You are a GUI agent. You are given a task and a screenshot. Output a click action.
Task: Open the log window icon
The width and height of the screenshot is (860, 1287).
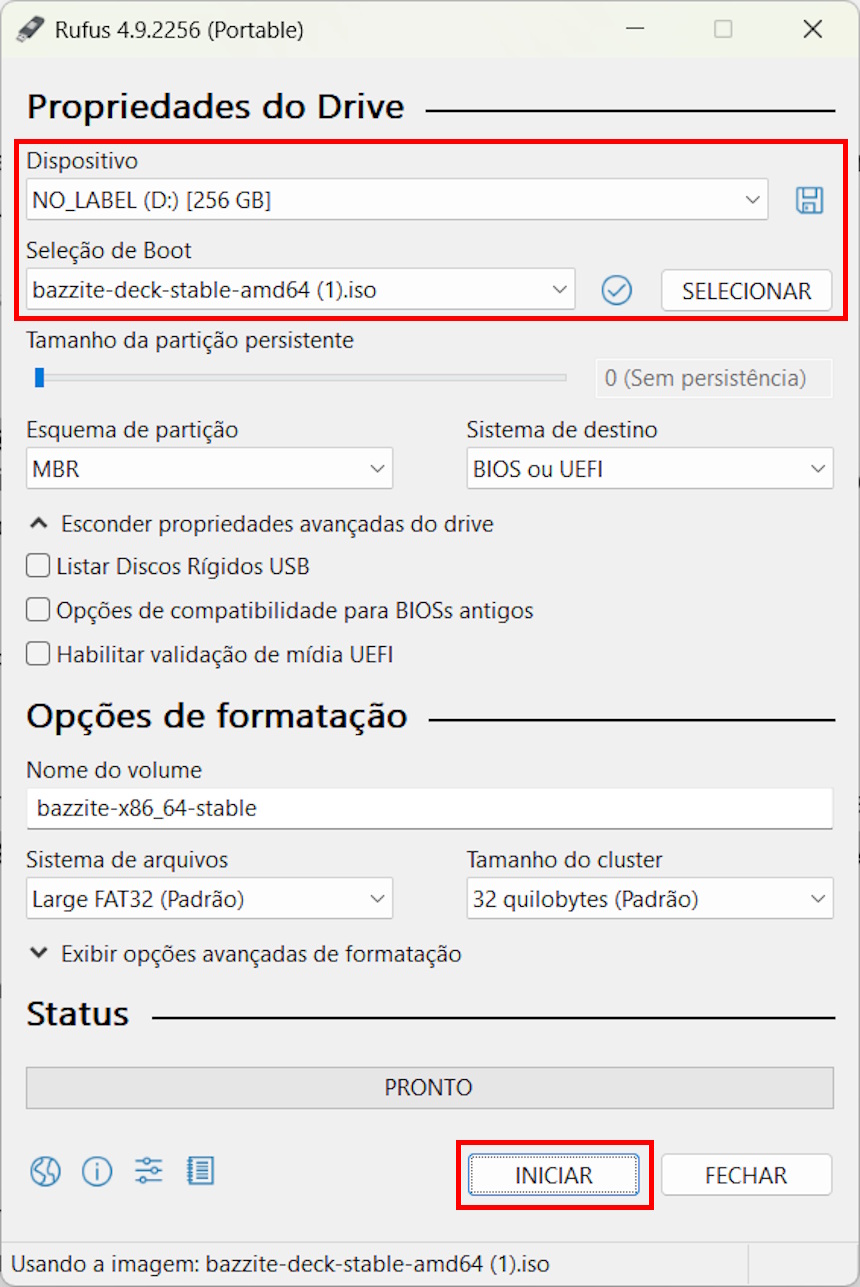(199, 1171)
